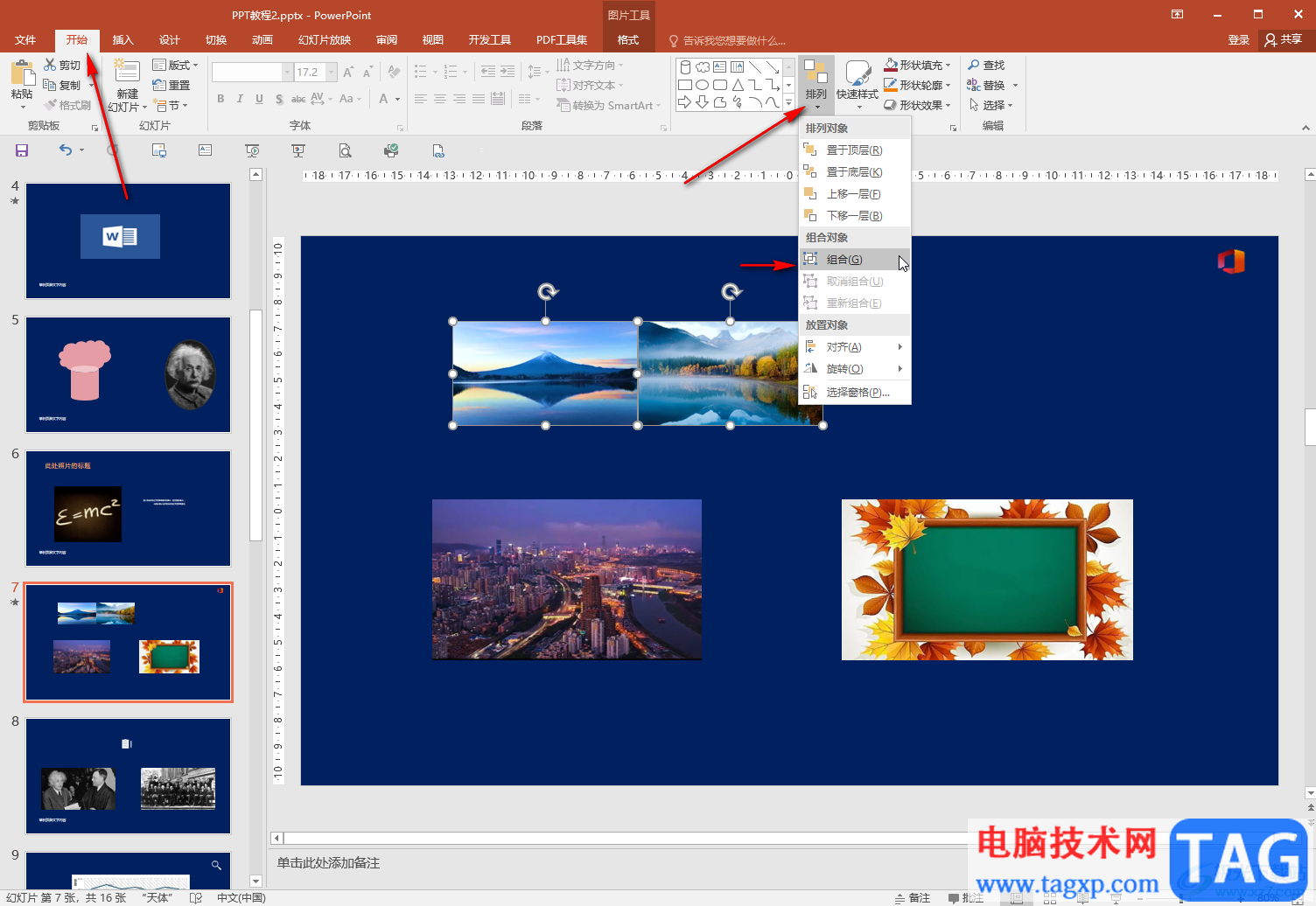This screenshot has height=906, width=1316.
Task: Select the oval shape in shapes gallery
Action: point(703,85)
